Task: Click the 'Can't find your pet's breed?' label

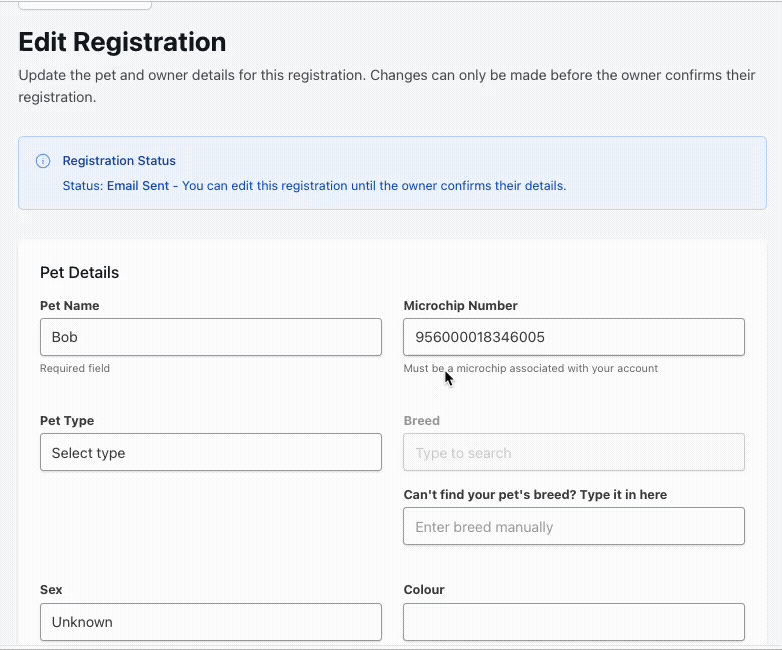Action: click(534, 495)
